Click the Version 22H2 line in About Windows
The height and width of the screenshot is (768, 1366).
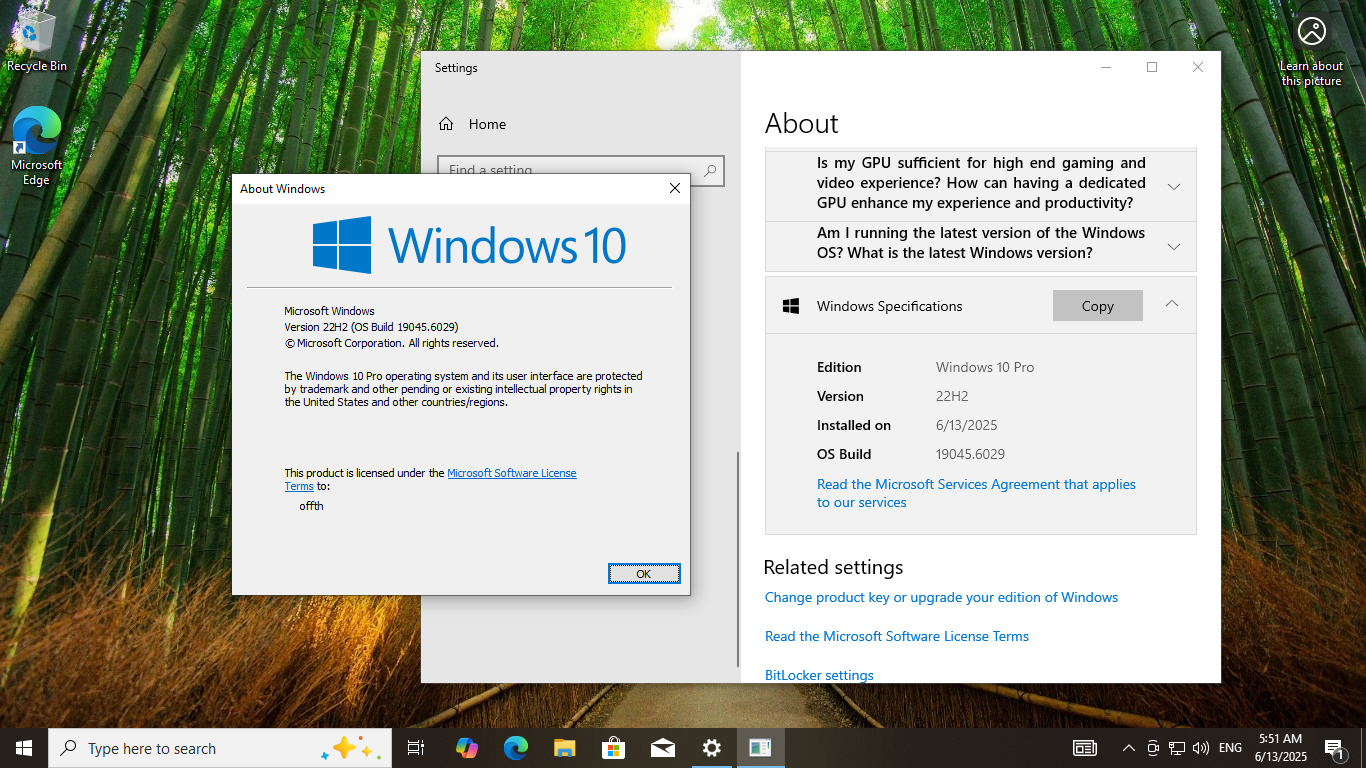371,327
